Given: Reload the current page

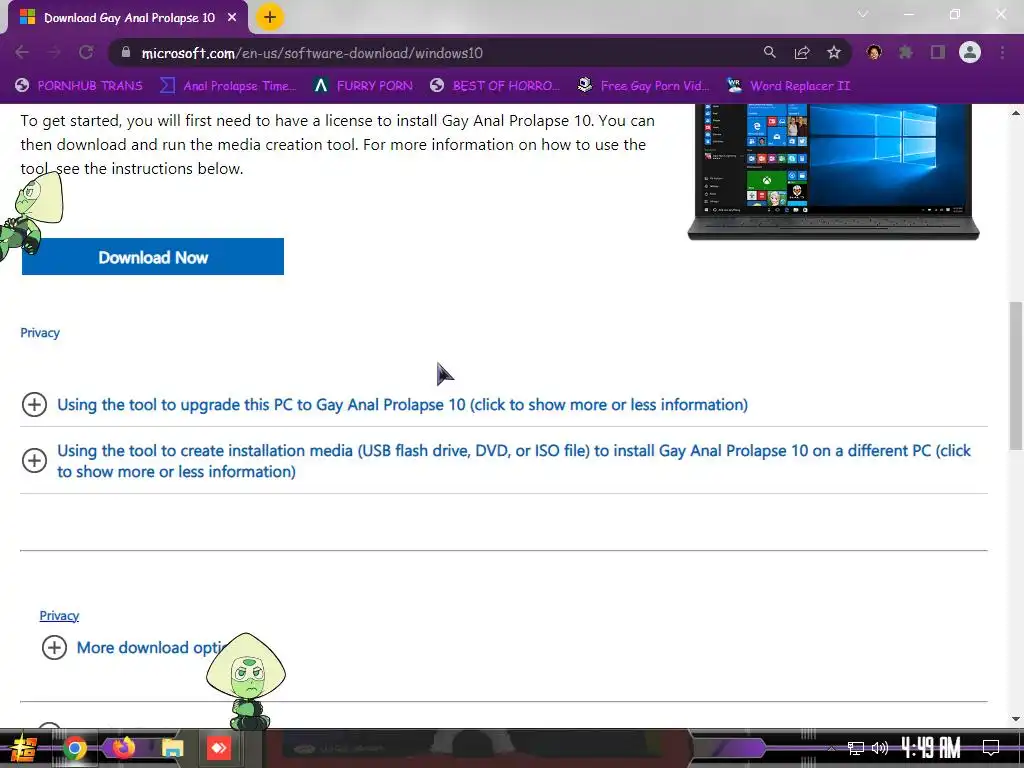Looking at the screenshot, I should (x=86, y=52).
